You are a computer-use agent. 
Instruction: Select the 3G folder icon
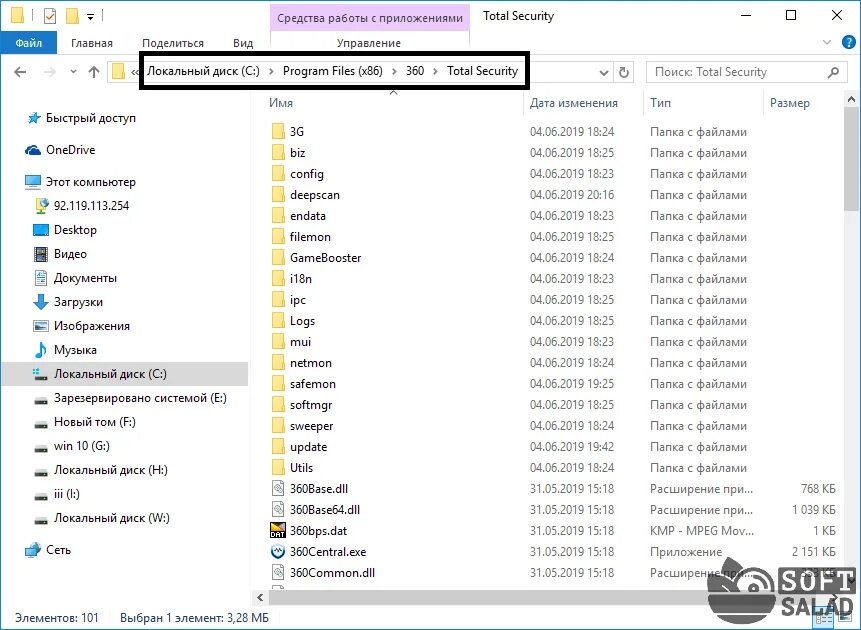278,131
